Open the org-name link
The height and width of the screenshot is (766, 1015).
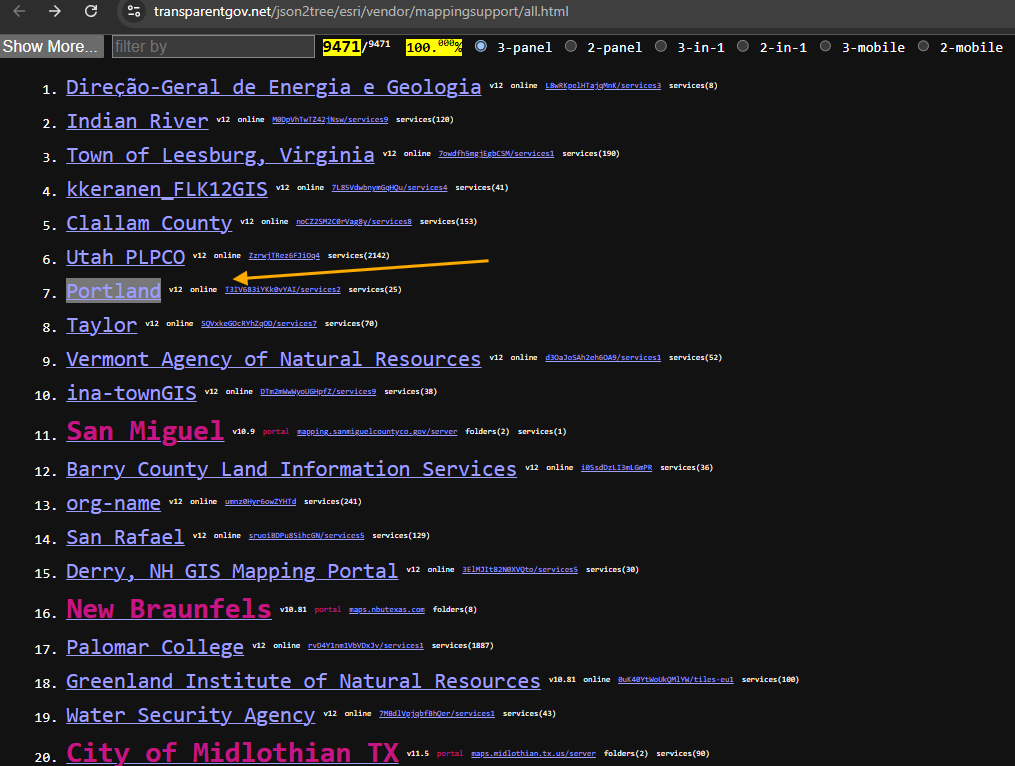click(x=113, y=503)
